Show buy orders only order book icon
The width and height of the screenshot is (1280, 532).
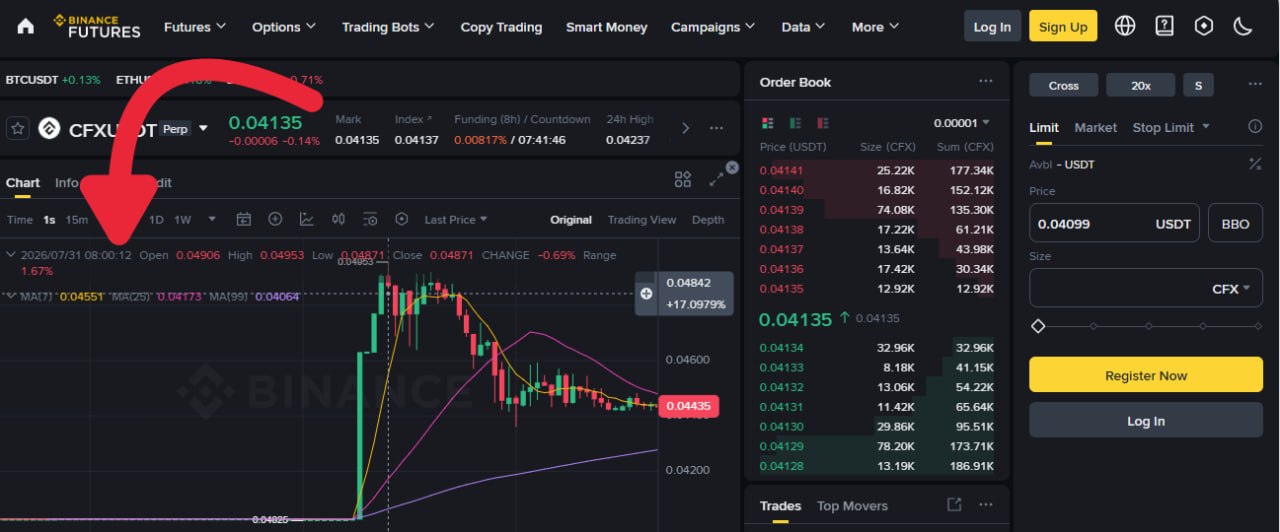[795, 123]
